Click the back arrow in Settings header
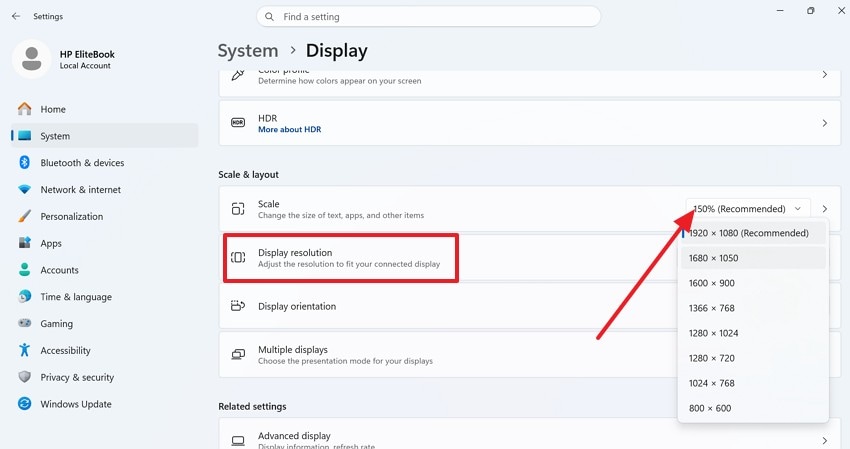850x449 pixels. 16,16
